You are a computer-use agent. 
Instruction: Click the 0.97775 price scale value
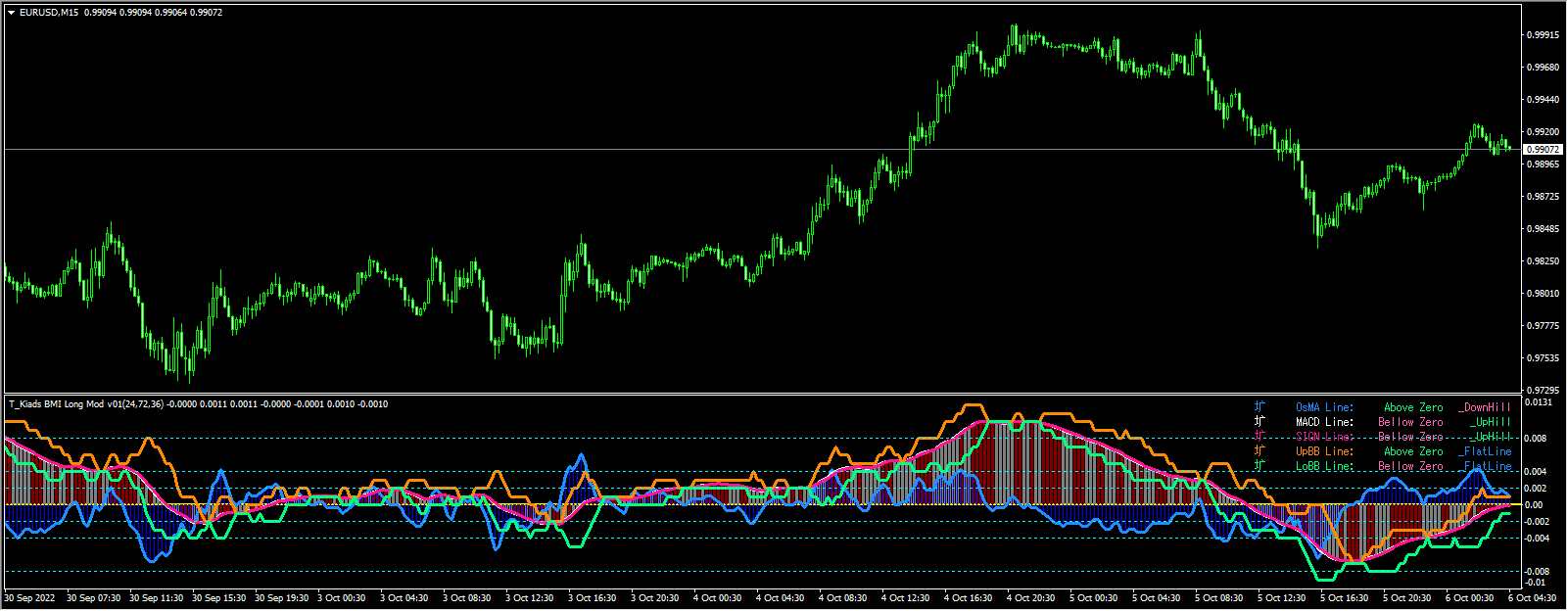pyautogui.click(x=1543, y=326)
